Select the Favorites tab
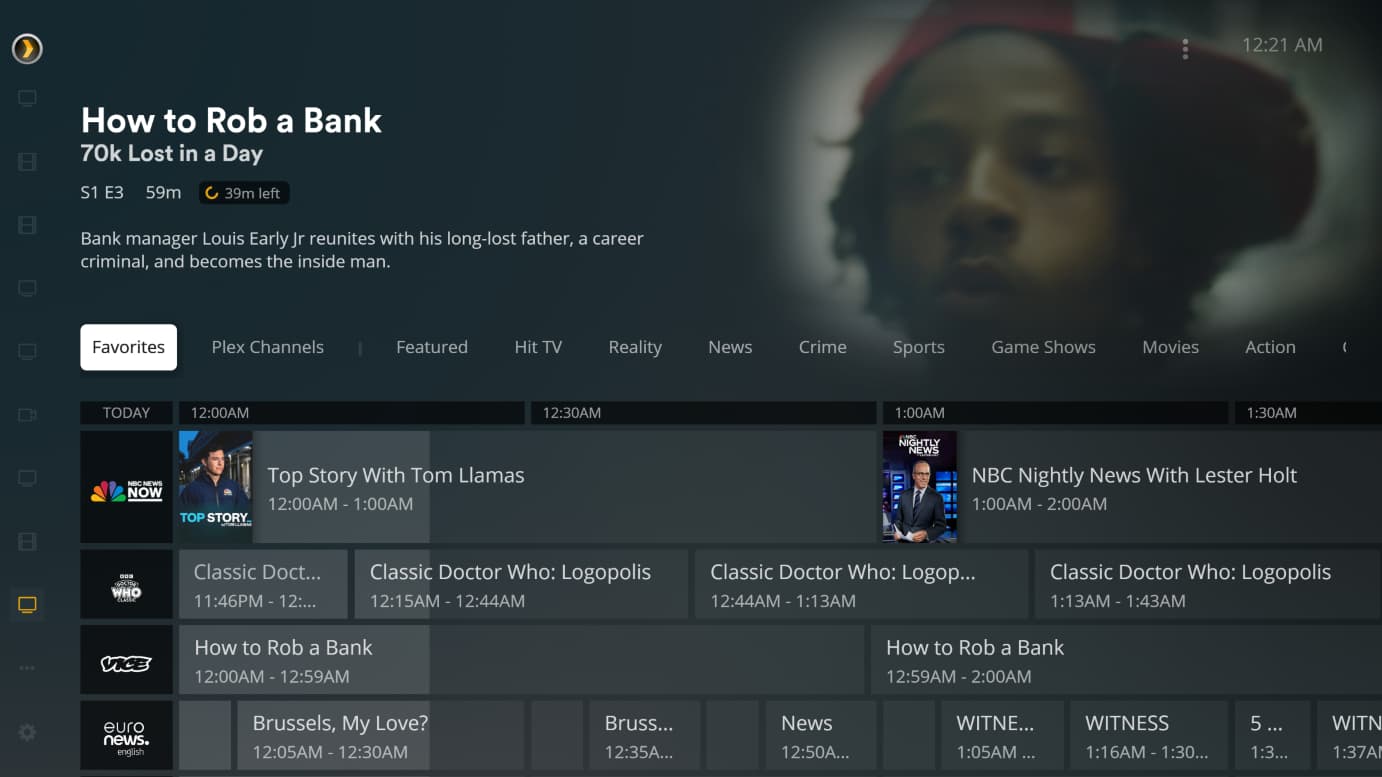 (128, 347)
